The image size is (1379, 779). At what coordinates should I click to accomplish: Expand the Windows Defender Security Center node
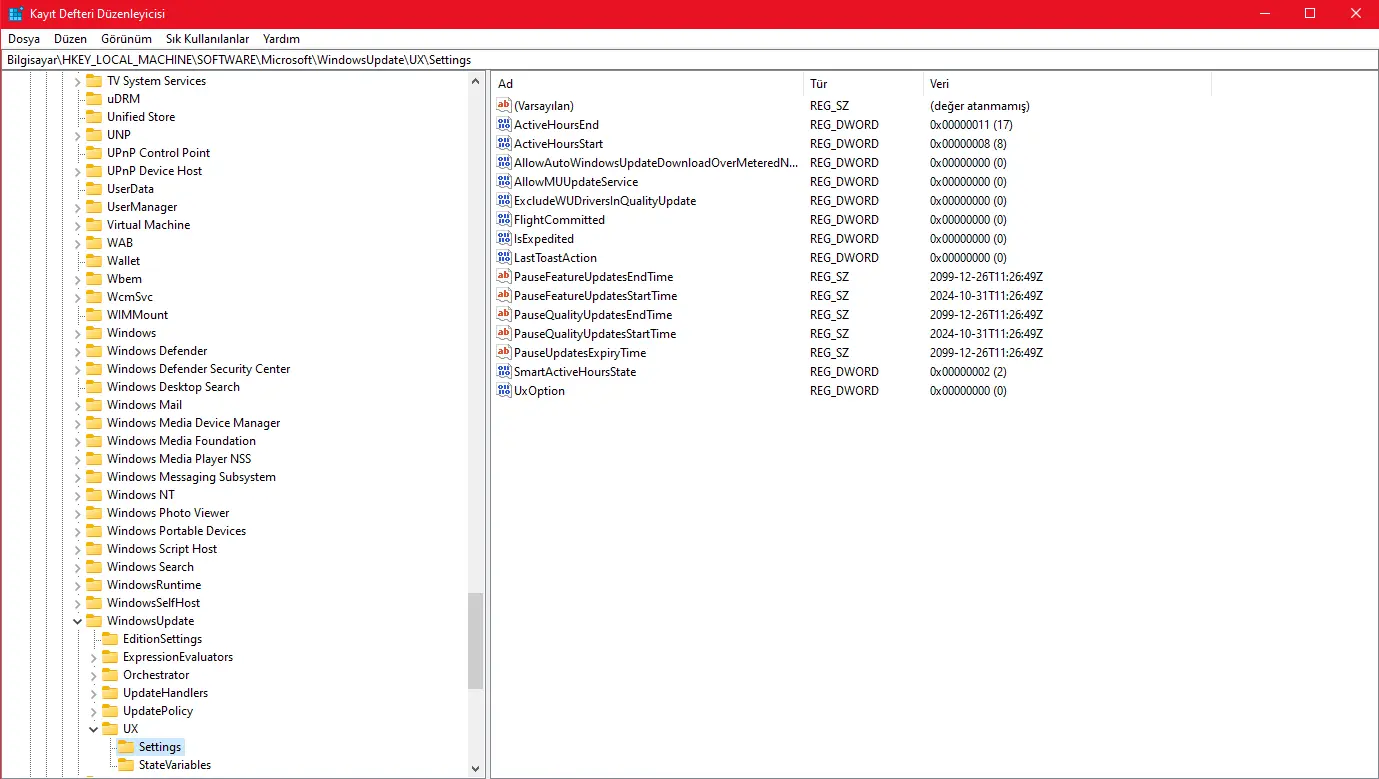pyautogui.click(x=78, y=369)
